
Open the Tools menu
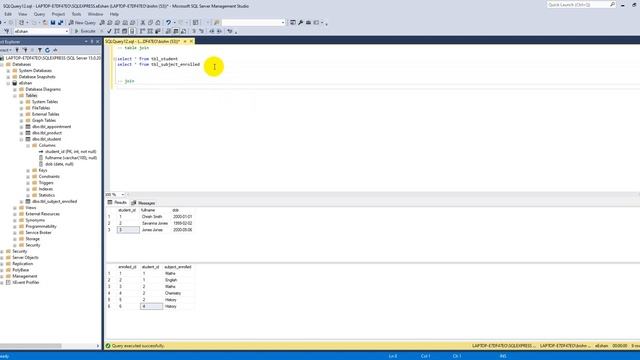tap(76, 14)
